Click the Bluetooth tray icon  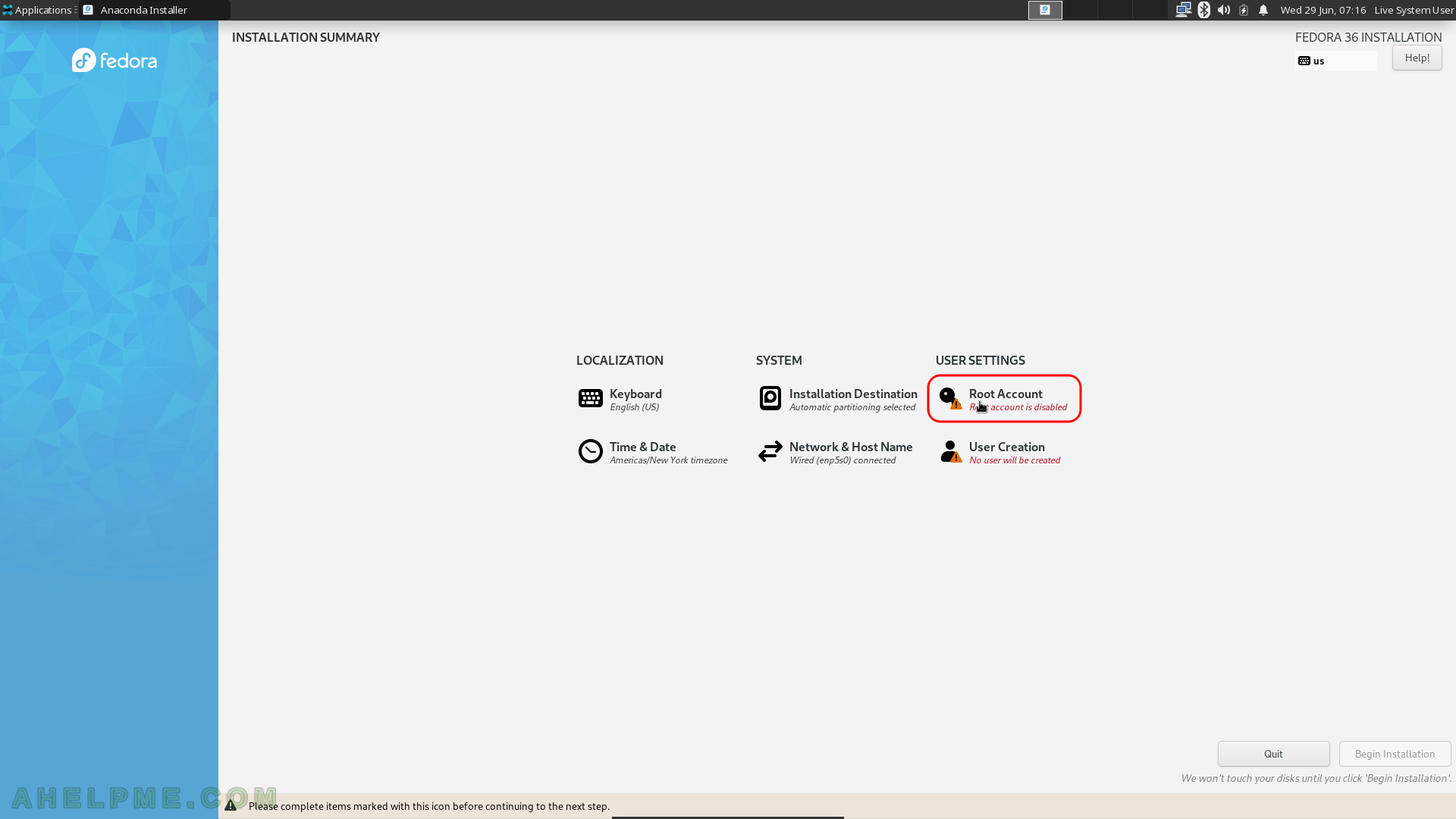(x=1203, y=10)
